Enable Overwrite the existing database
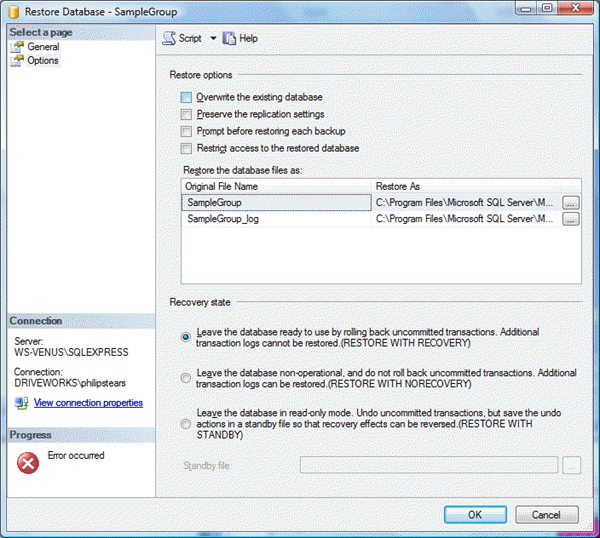This screenshot has height=538, width=600. tap(186, 98)
